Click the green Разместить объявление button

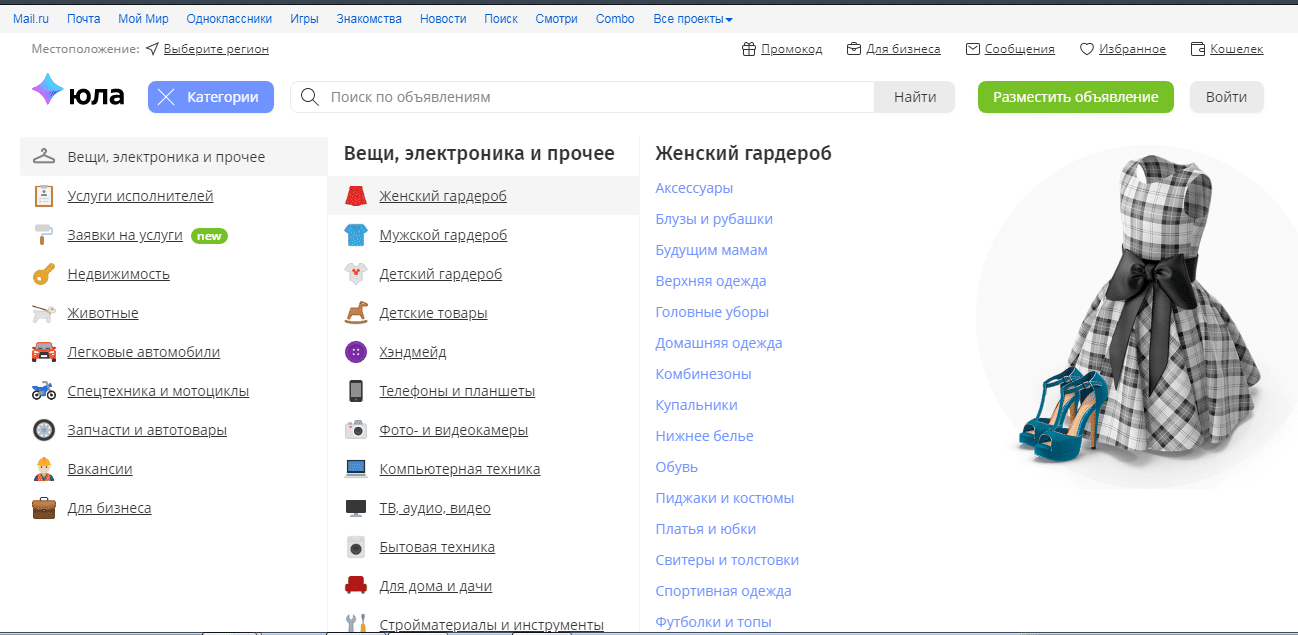pyautogui.click(x=1076, y=97)
